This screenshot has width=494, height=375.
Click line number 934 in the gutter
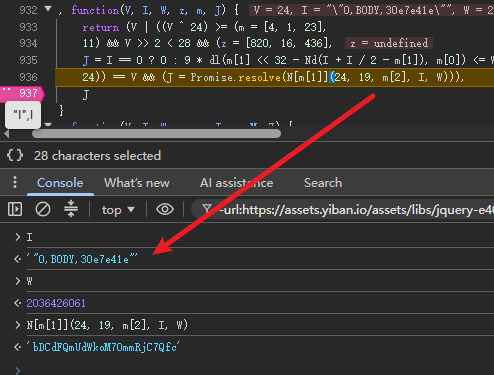[x=28, y=43]
